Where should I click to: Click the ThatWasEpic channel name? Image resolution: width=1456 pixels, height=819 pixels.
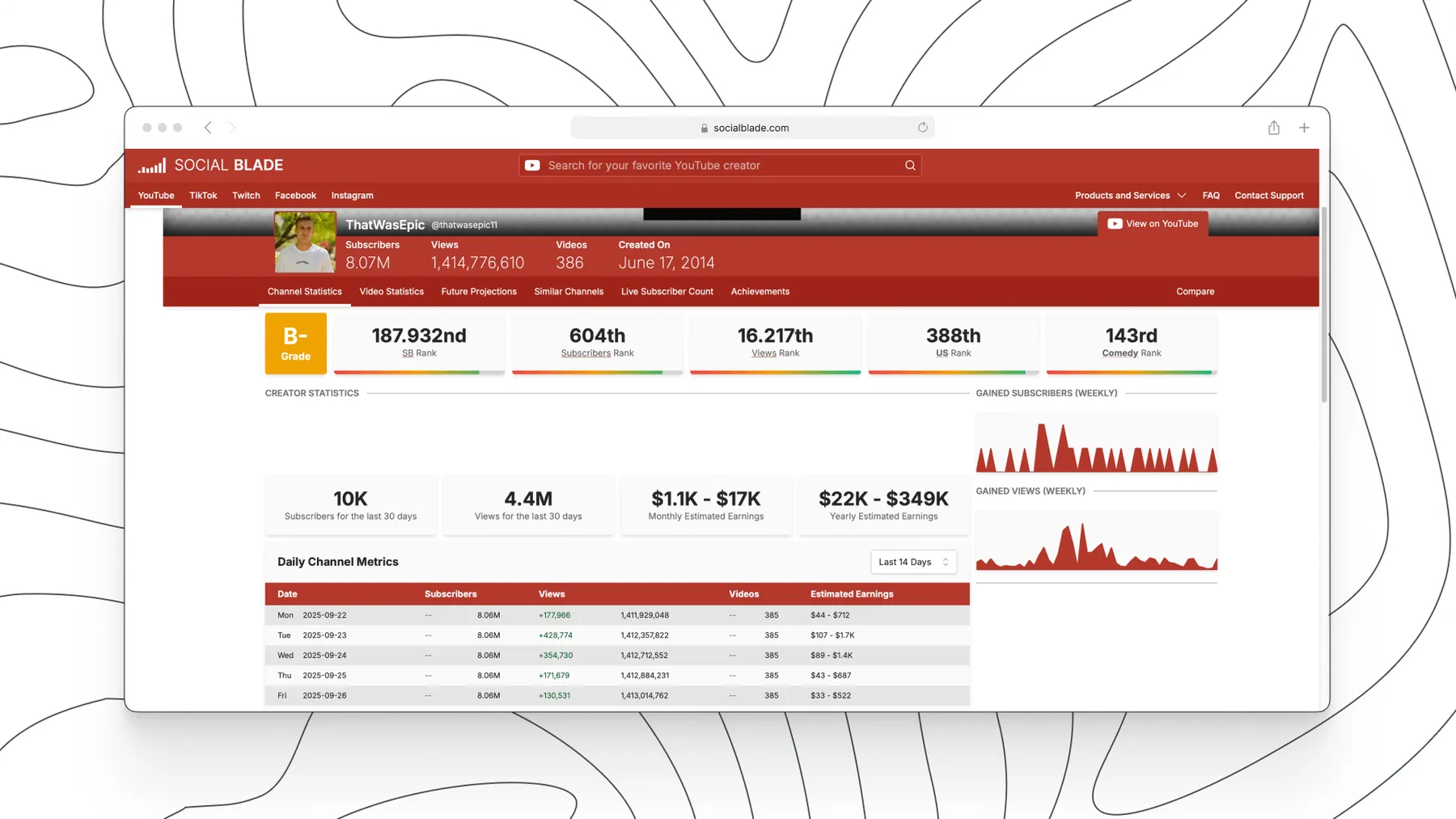385,225
